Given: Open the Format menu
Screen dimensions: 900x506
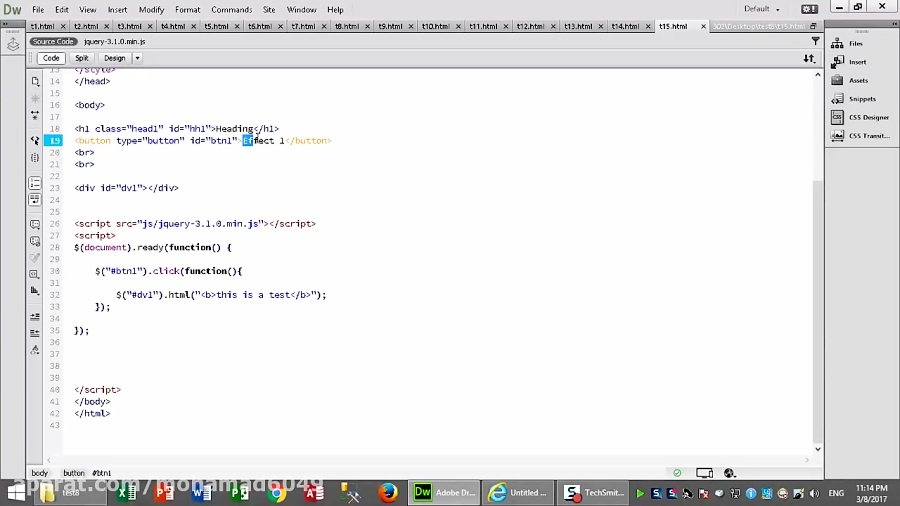Looking at the screenshot, I should (x=188, y=10).
